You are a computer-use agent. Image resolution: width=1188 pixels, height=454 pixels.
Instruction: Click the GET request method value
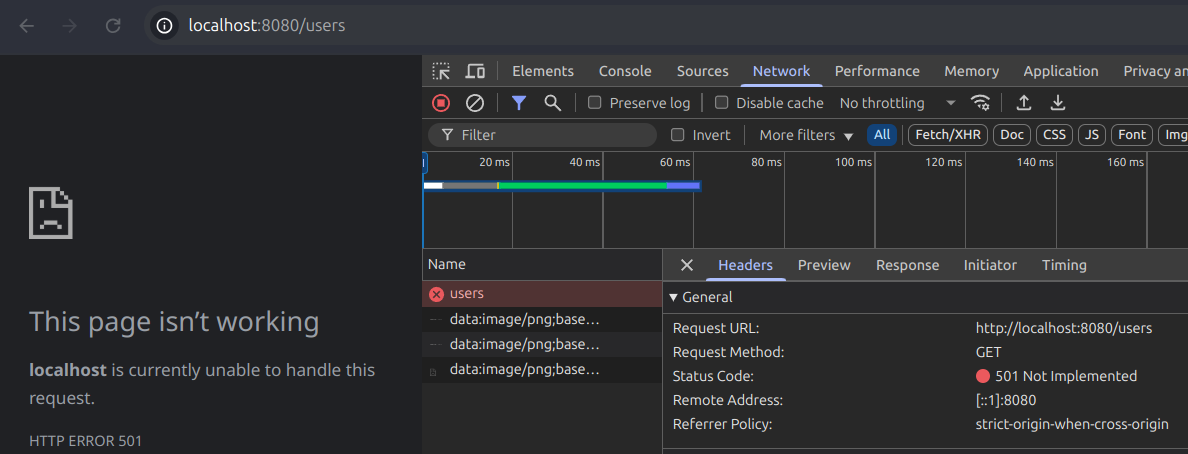point(989,352)
